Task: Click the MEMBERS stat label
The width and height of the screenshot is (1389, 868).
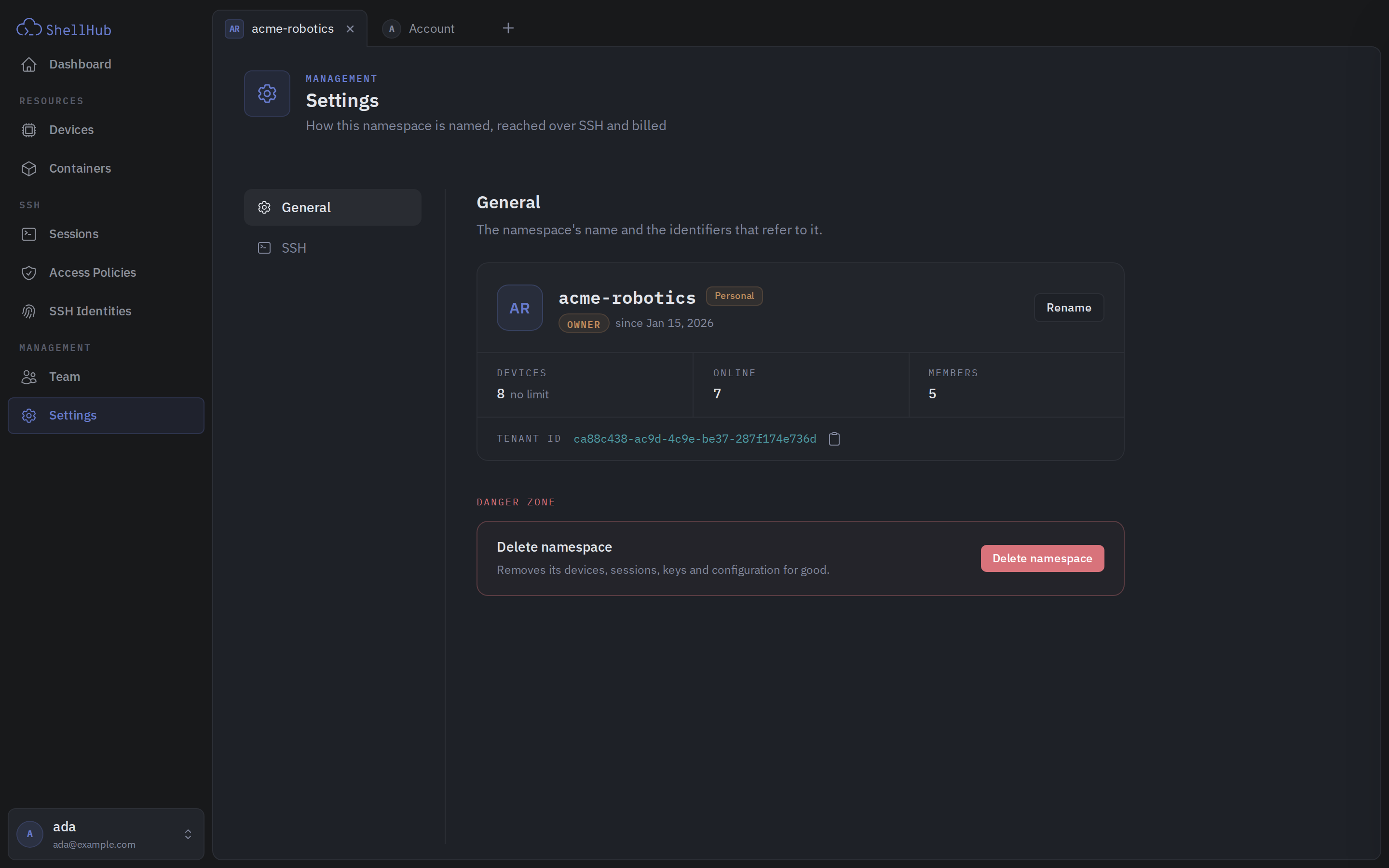Action: [x=953, y=373]
